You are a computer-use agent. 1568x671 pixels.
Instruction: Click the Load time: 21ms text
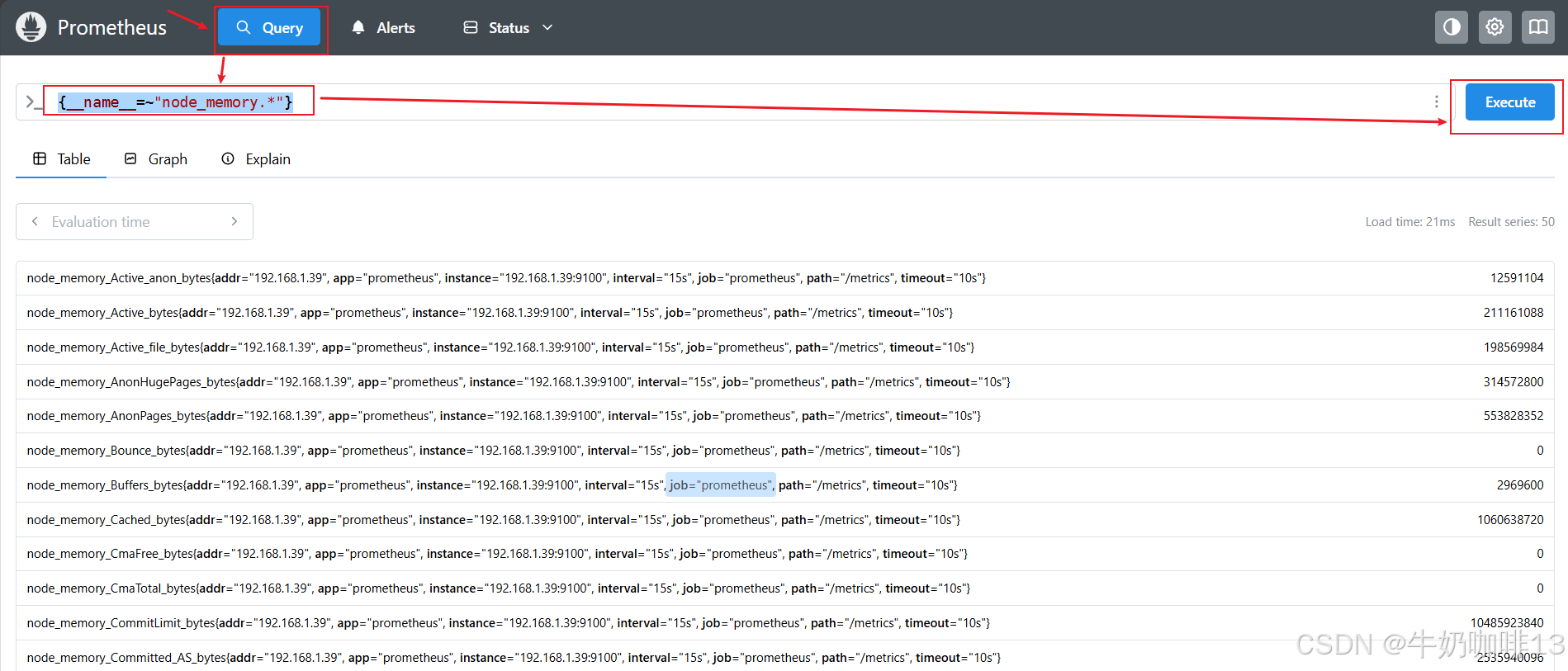[1410, 222]
